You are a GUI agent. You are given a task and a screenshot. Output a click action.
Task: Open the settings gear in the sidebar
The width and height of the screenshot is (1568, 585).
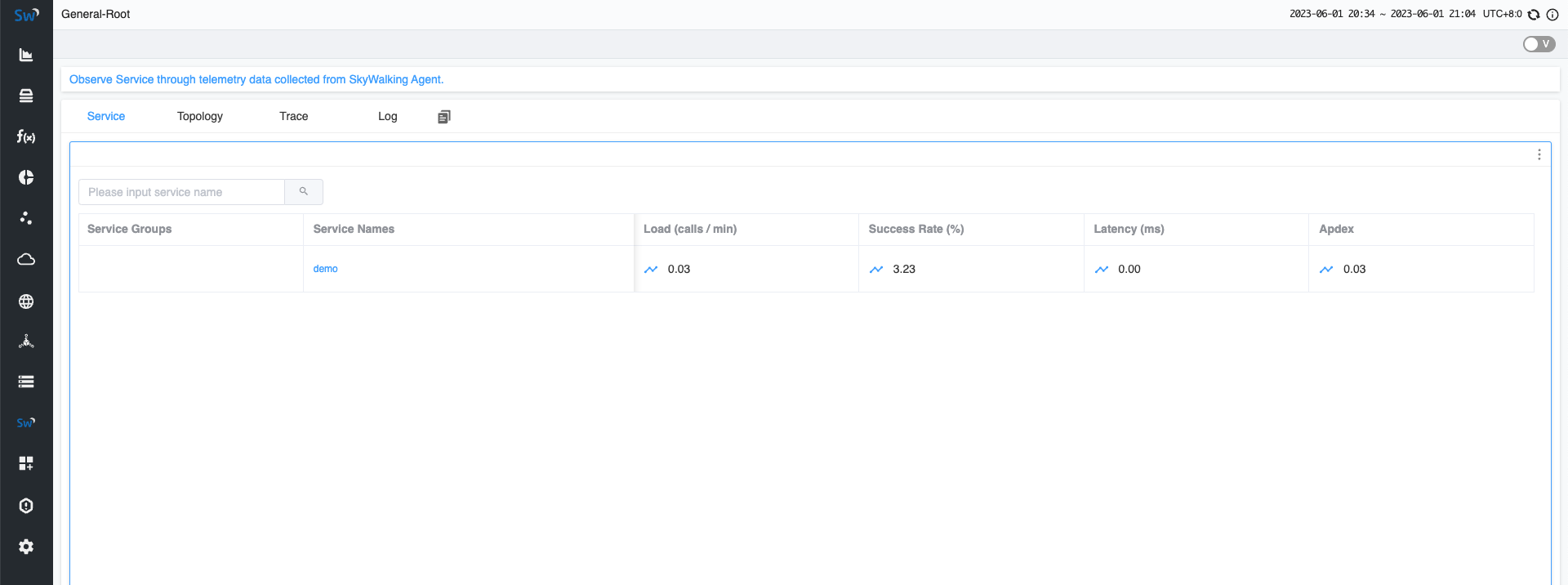click(26, 547)
